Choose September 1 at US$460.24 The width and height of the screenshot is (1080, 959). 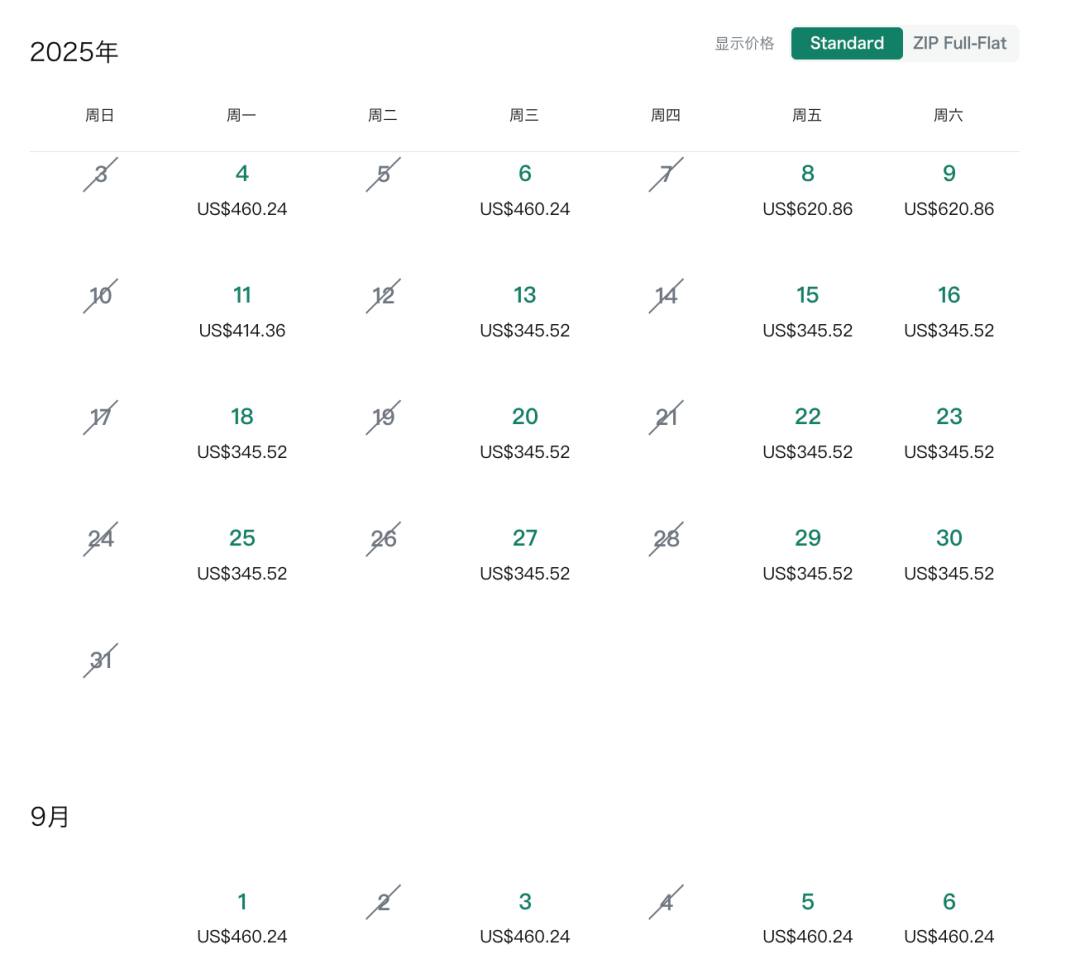pos(242,918)
